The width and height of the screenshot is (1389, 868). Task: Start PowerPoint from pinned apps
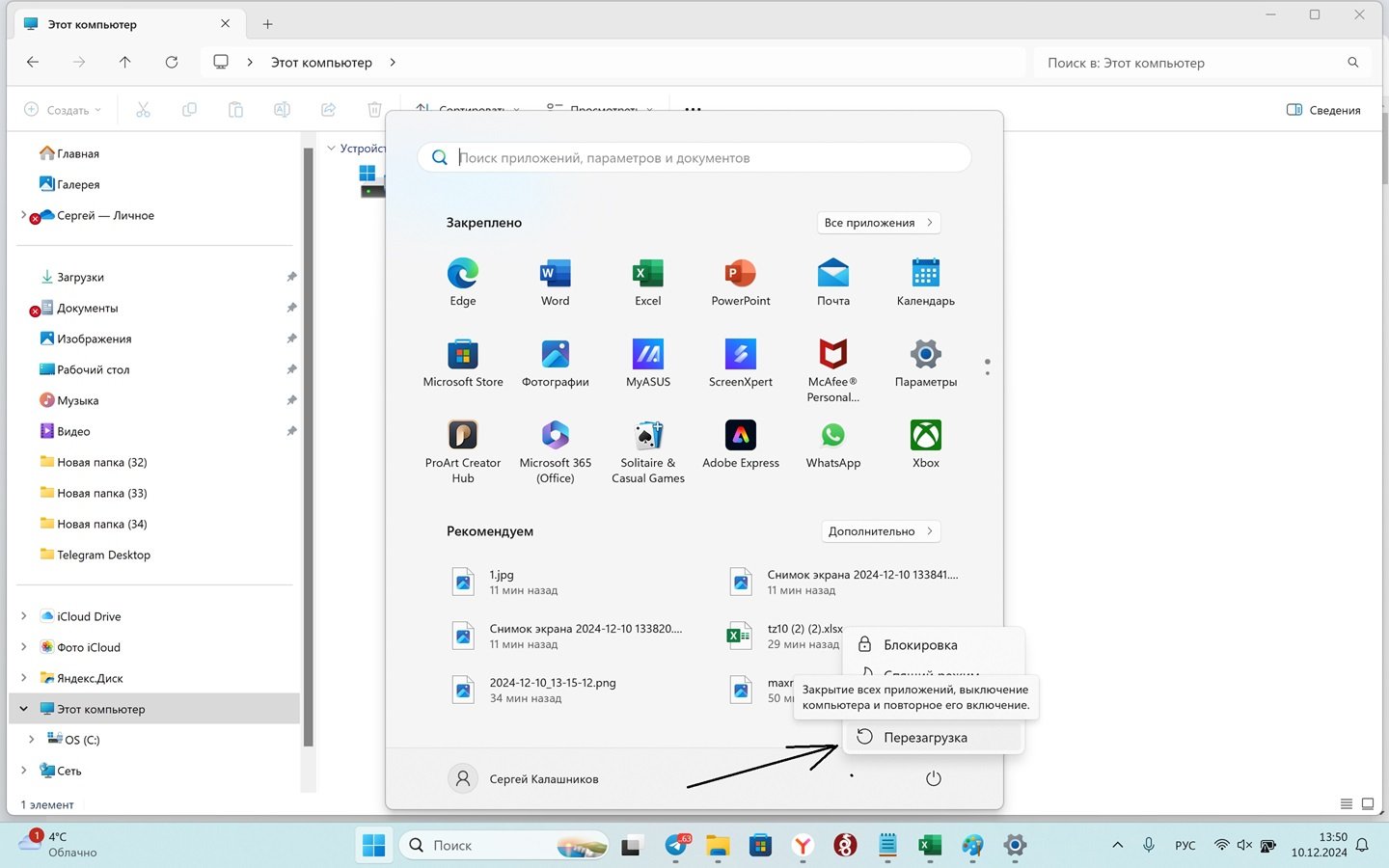[741, 282]
